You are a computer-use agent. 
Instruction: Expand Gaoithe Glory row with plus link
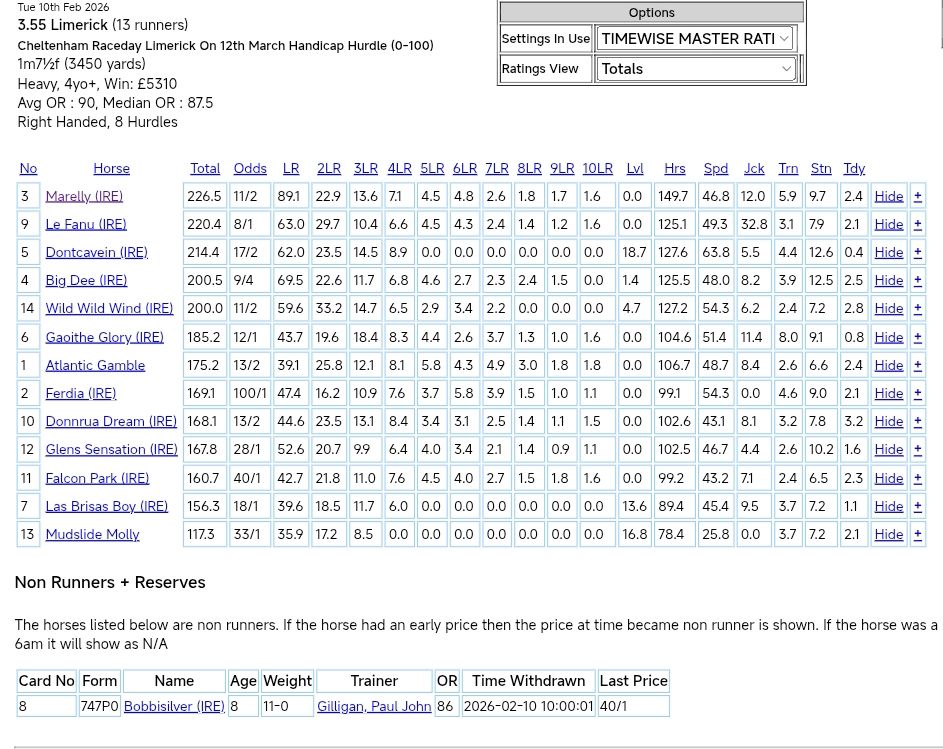tap(917, 337)
